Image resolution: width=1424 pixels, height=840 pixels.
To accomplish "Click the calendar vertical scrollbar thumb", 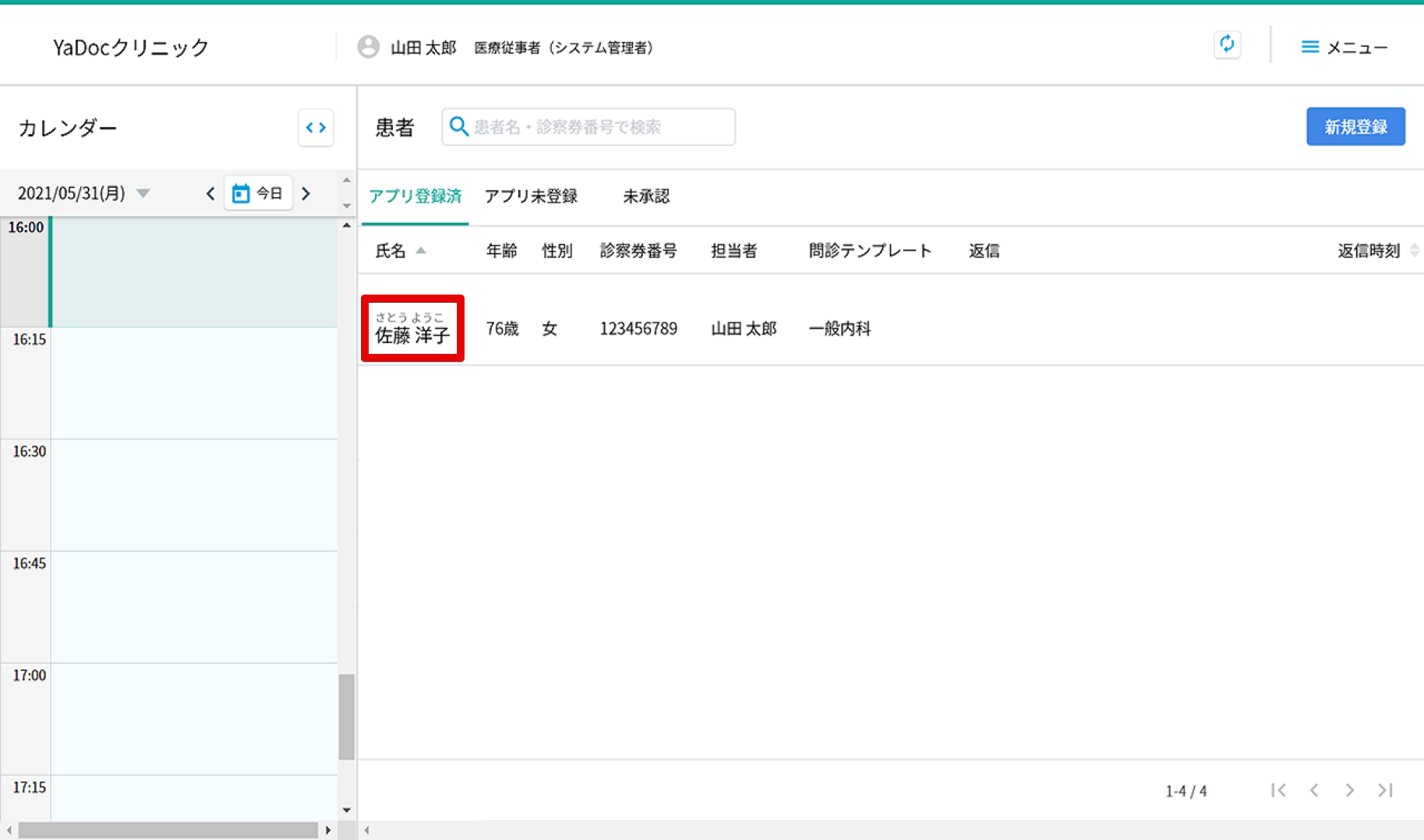I will pos(347,716).
